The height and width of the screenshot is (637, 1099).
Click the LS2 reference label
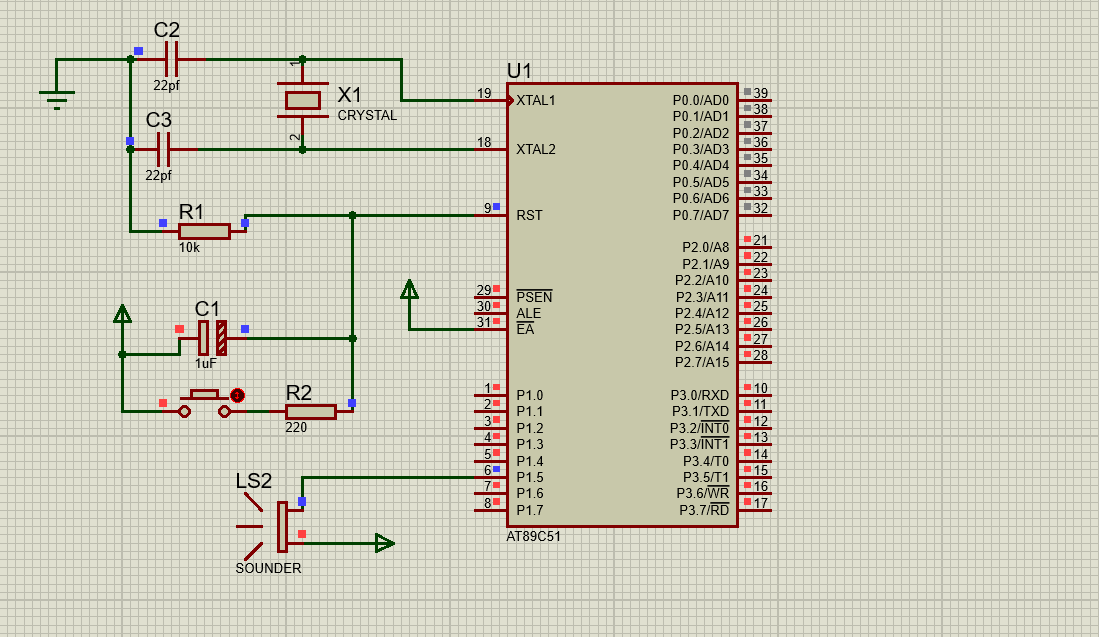pos(253,481)
